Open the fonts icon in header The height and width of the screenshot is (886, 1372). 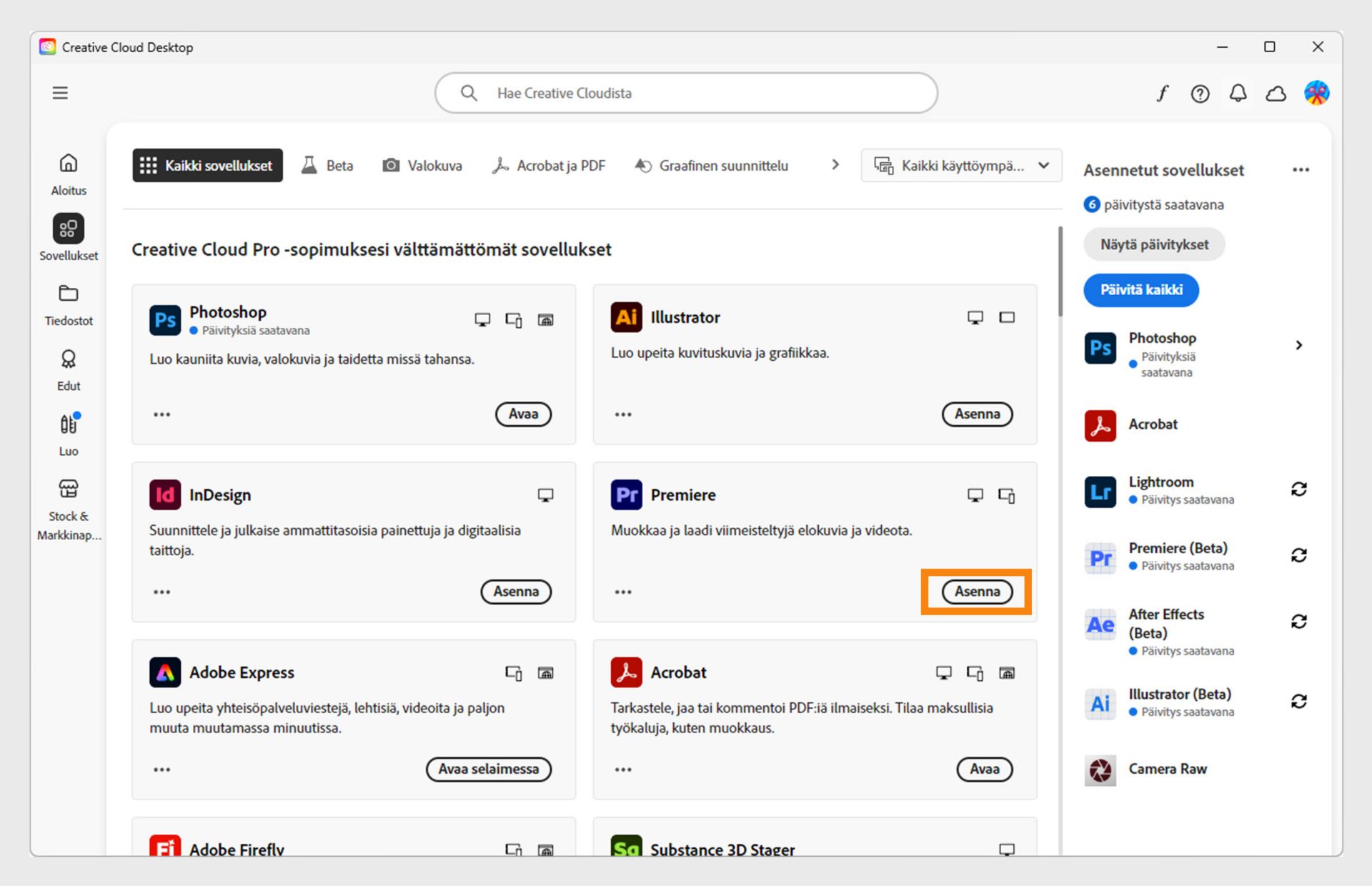pyautogui.click(x=1163, y=94)
